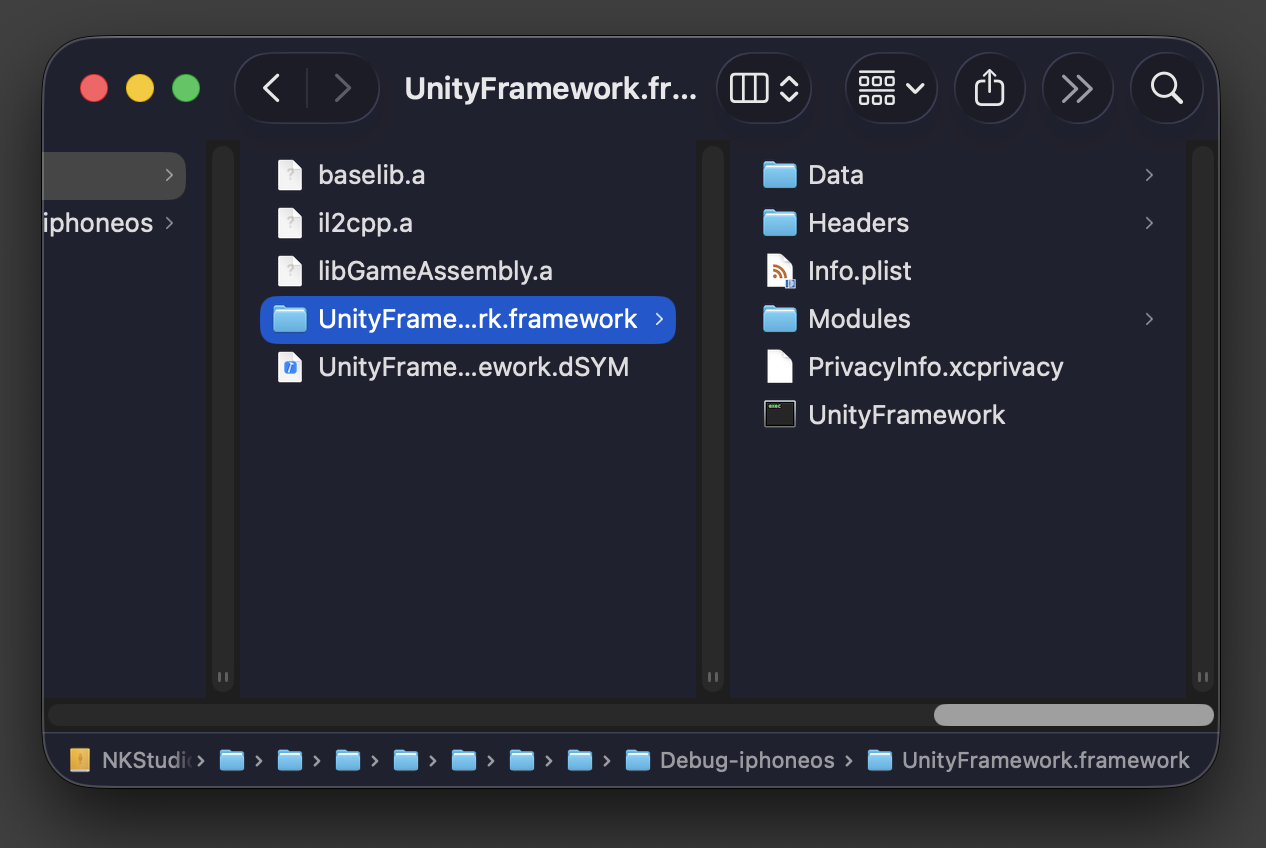Select the Info.plist file name
1266x848 pixels.
[860, 271]
